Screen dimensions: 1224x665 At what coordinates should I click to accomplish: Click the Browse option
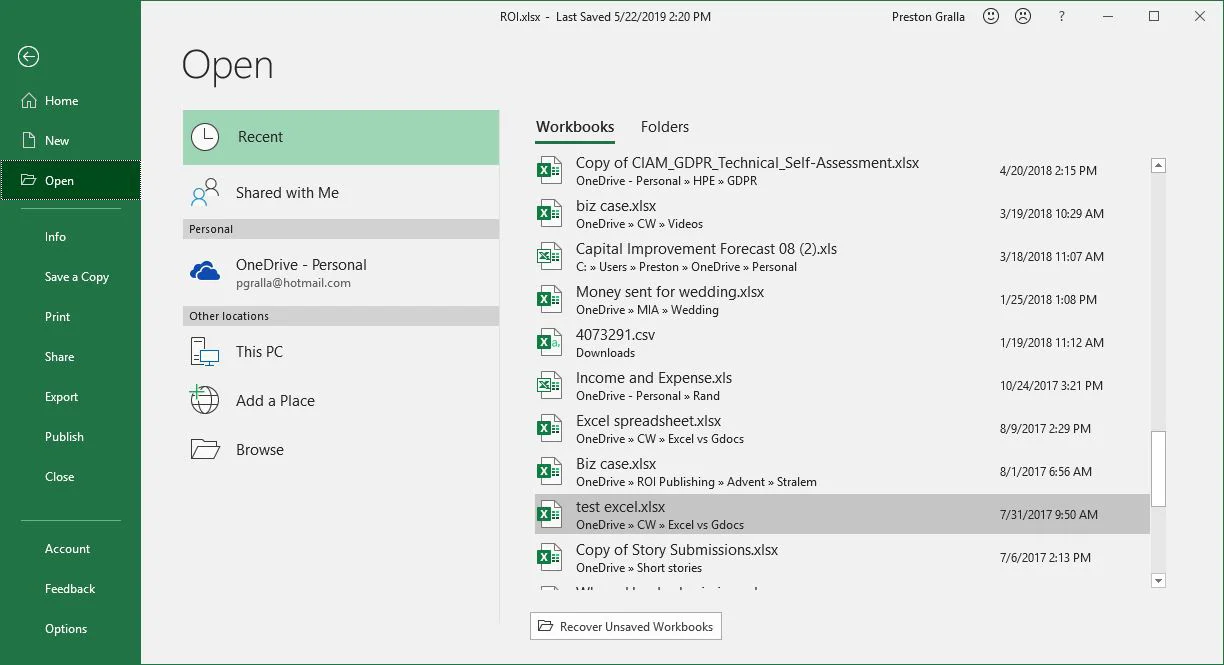[x=341, y=449]
